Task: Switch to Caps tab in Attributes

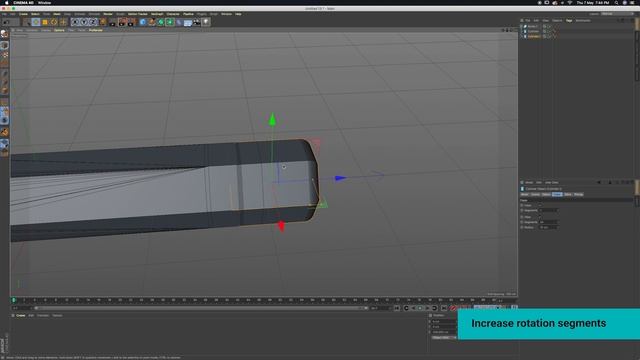Action: tap(557, 194)
